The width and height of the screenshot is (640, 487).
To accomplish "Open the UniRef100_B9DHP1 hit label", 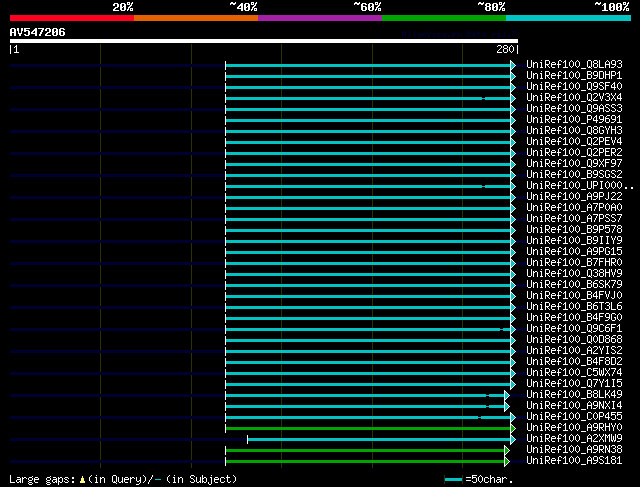I will tap(574, 76).
